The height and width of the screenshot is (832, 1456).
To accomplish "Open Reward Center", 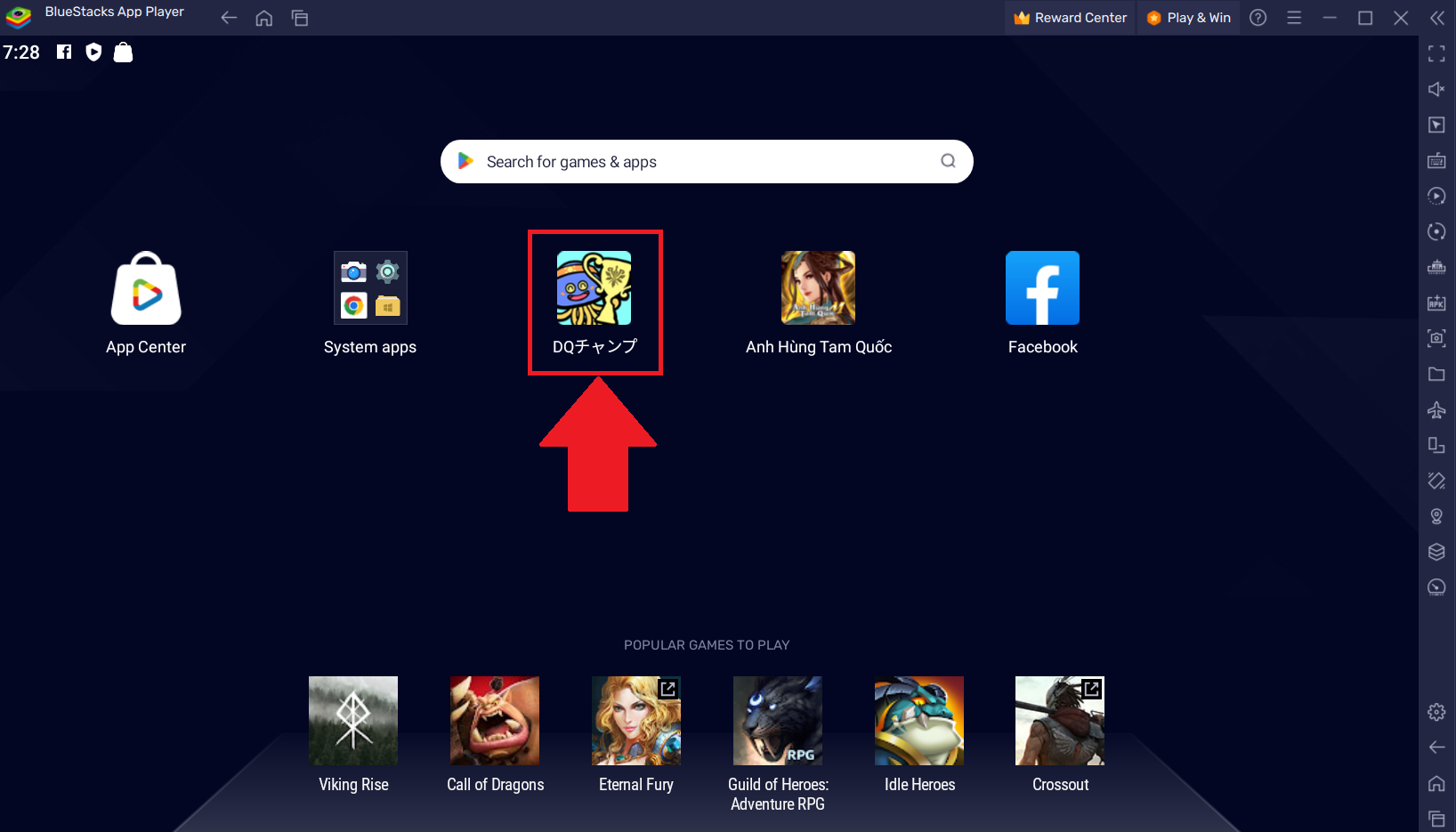I will tap(1071, 18).
